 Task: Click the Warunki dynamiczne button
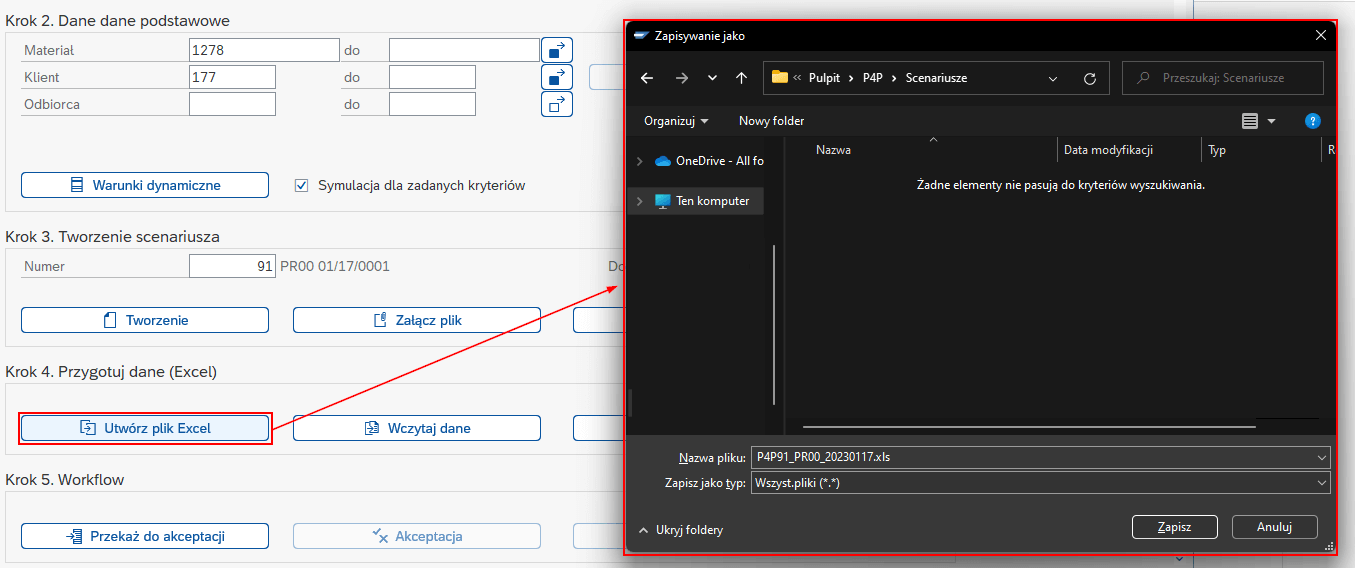coord(145,185)
